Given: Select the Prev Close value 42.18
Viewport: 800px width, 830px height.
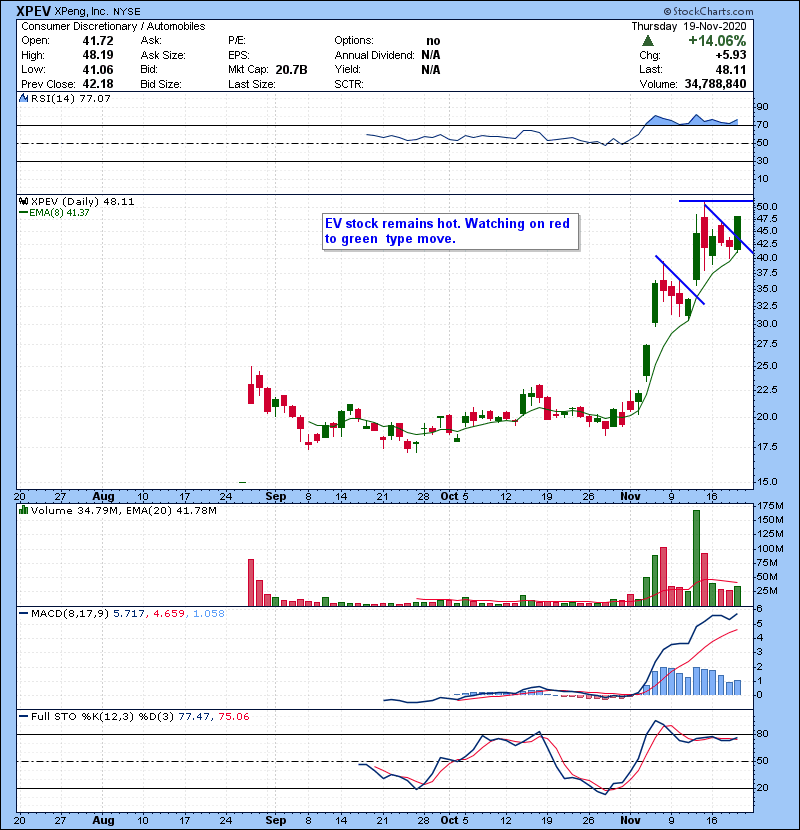Looking at the screenshot, I should tap(98, 84).
